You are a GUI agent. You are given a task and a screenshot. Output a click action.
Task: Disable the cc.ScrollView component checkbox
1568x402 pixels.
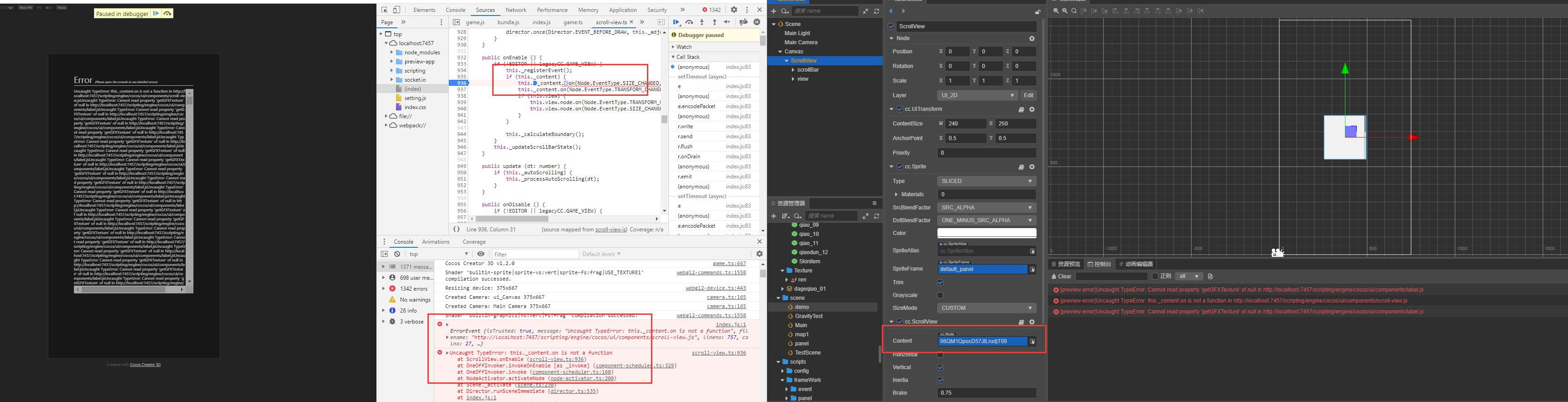[900, 322]
